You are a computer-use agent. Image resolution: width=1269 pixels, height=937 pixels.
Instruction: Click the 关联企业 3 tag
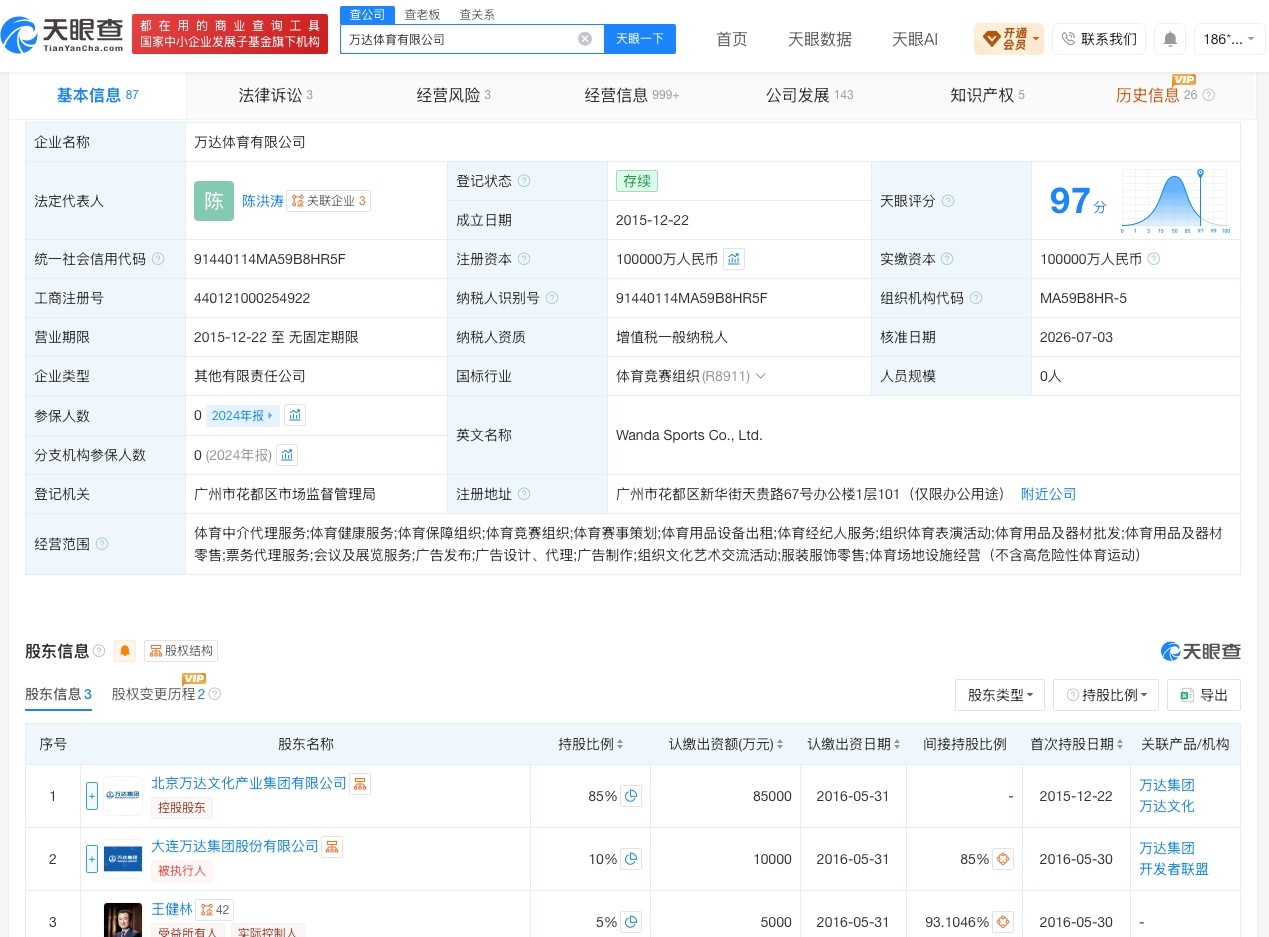pyautogui.click(x=329, y=201)
